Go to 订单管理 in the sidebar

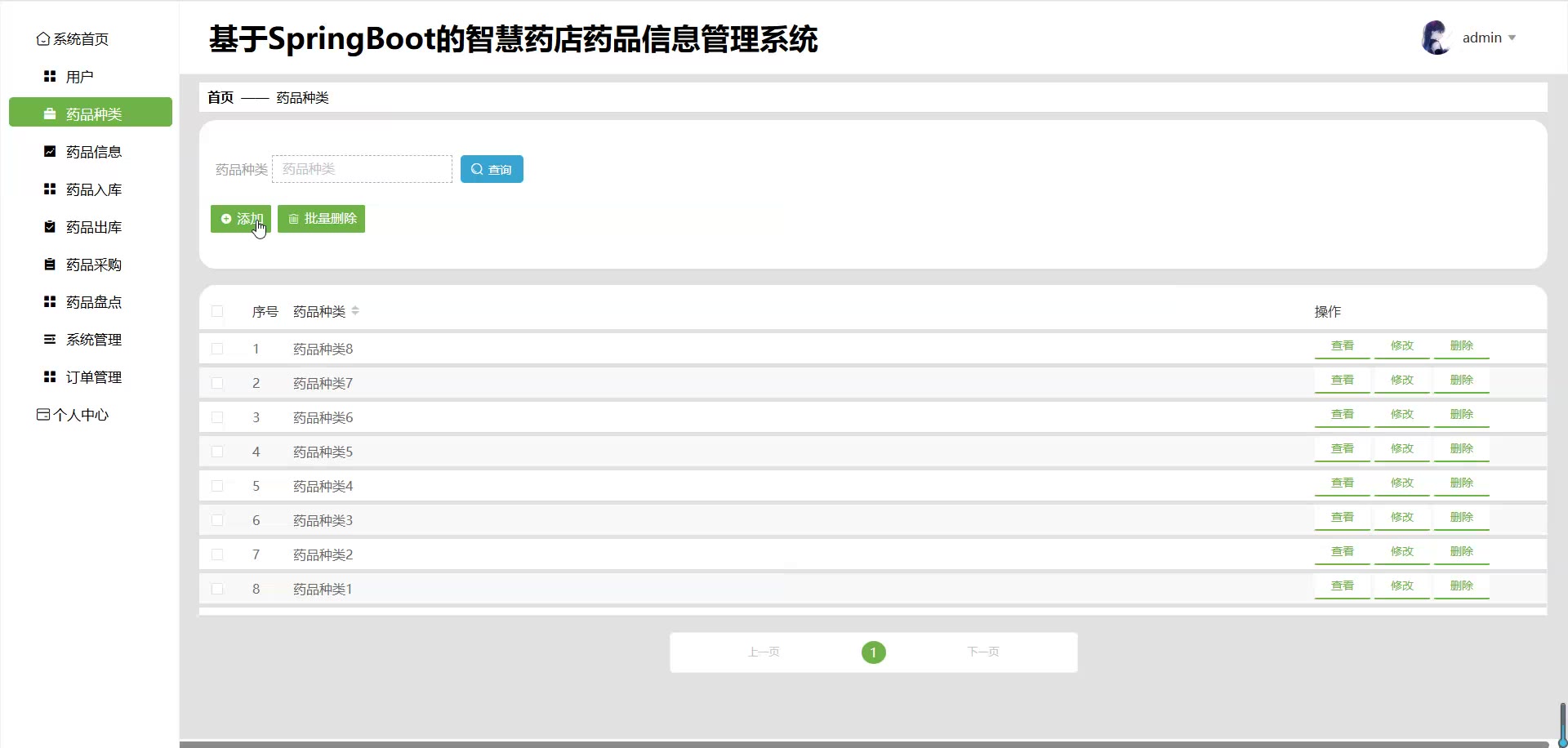91,377
